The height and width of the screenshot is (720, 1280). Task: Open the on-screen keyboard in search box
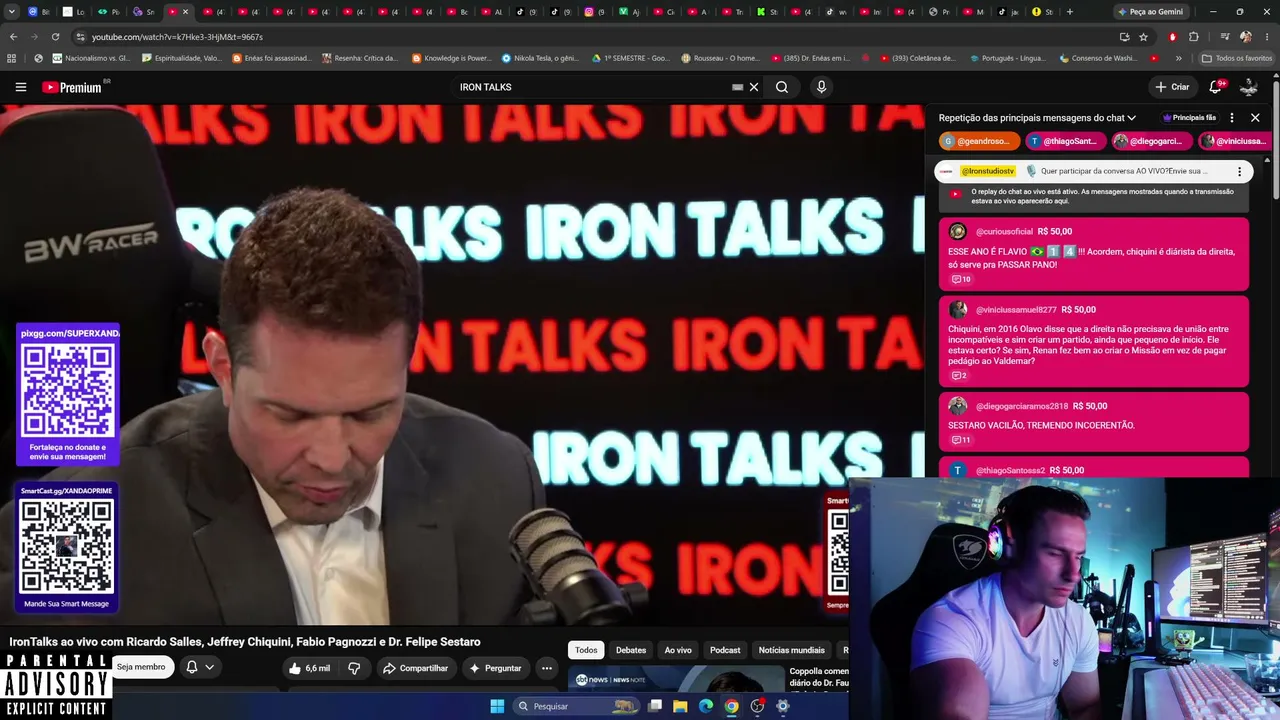tap(738, 87)
